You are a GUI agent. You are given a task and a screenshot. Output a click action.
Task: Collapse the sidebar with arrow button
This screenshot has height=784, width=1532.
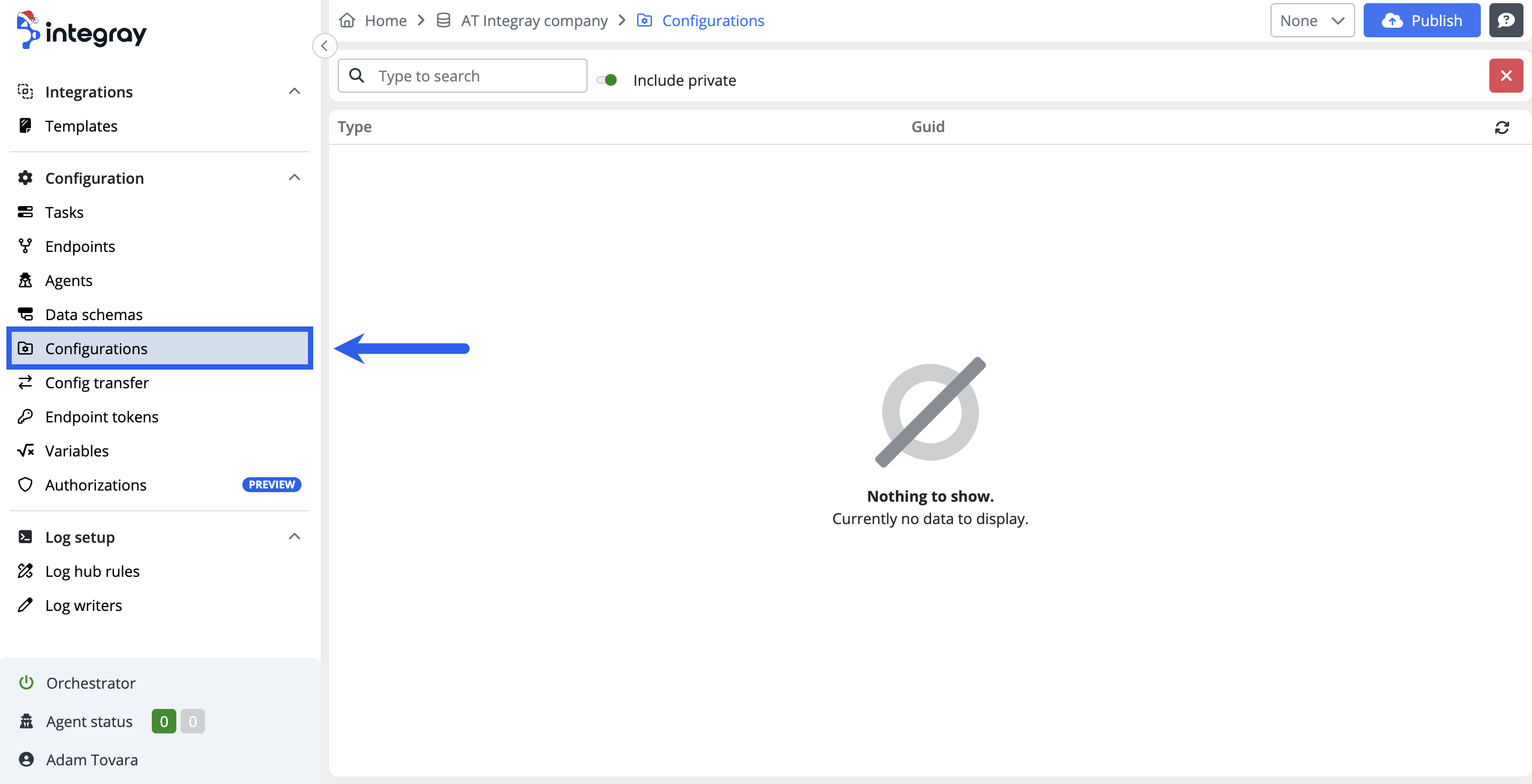click(x=324, y=46)
